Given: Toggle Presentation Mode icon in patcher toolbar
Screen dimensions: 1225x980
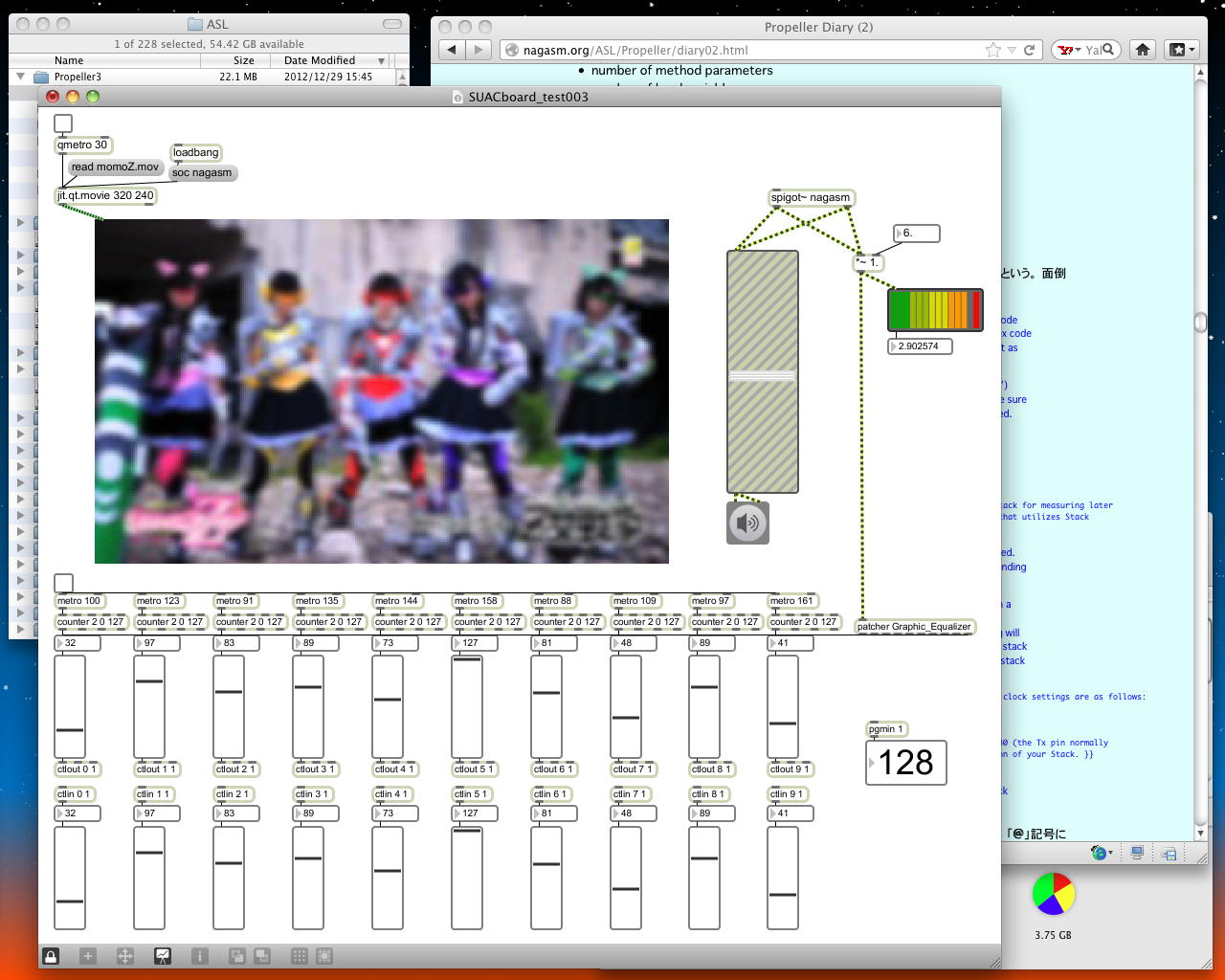Looking at the screenshot, I should tap(163, 955).
